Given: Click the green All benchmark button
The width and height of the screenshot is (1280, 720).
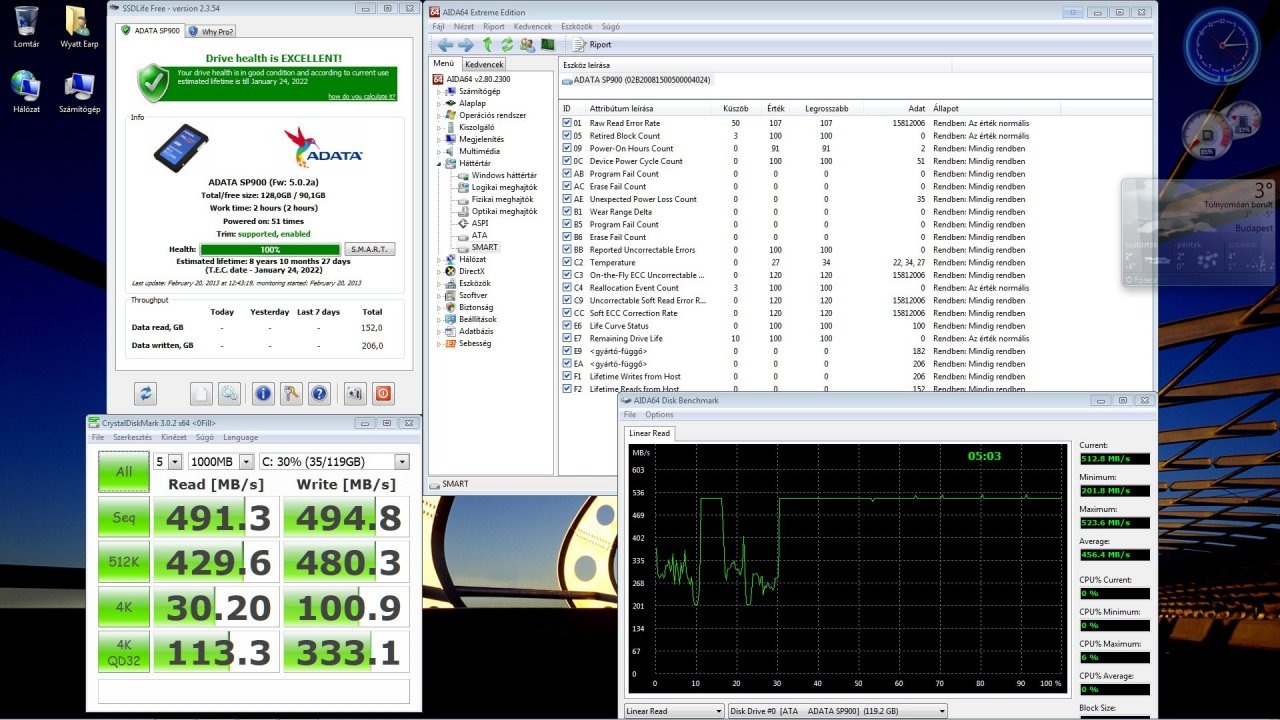Looking at the screenshot, I should [x=123, y=471].
